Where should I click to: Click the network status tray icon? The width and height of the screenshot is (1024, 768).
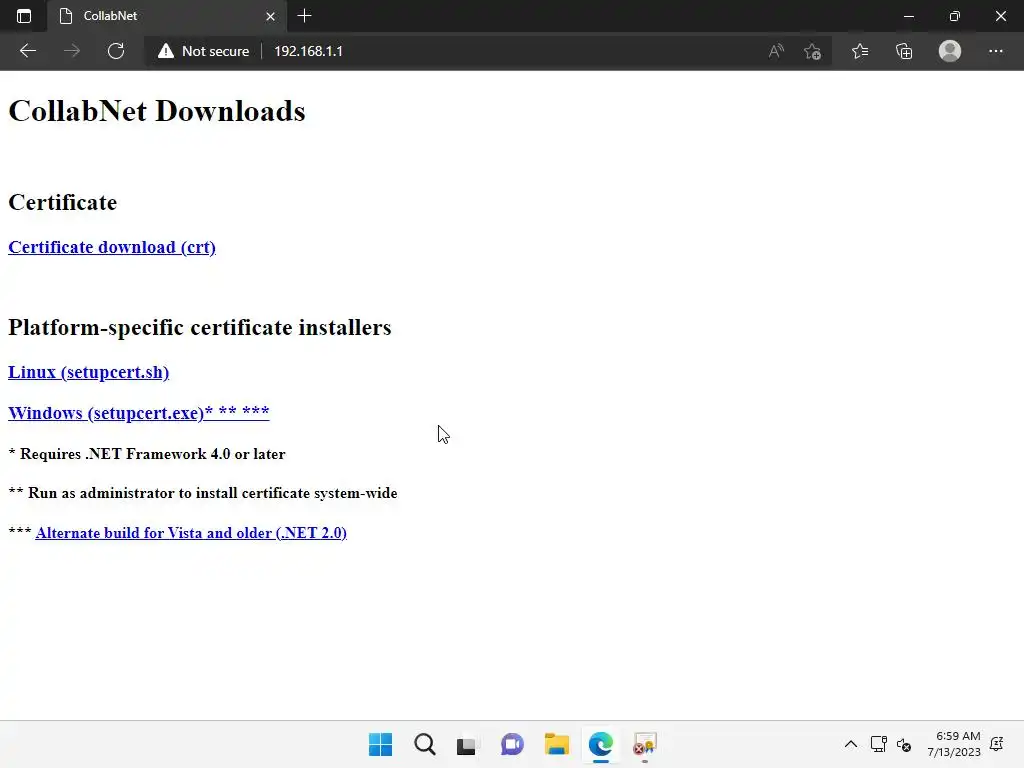point(878,744)
